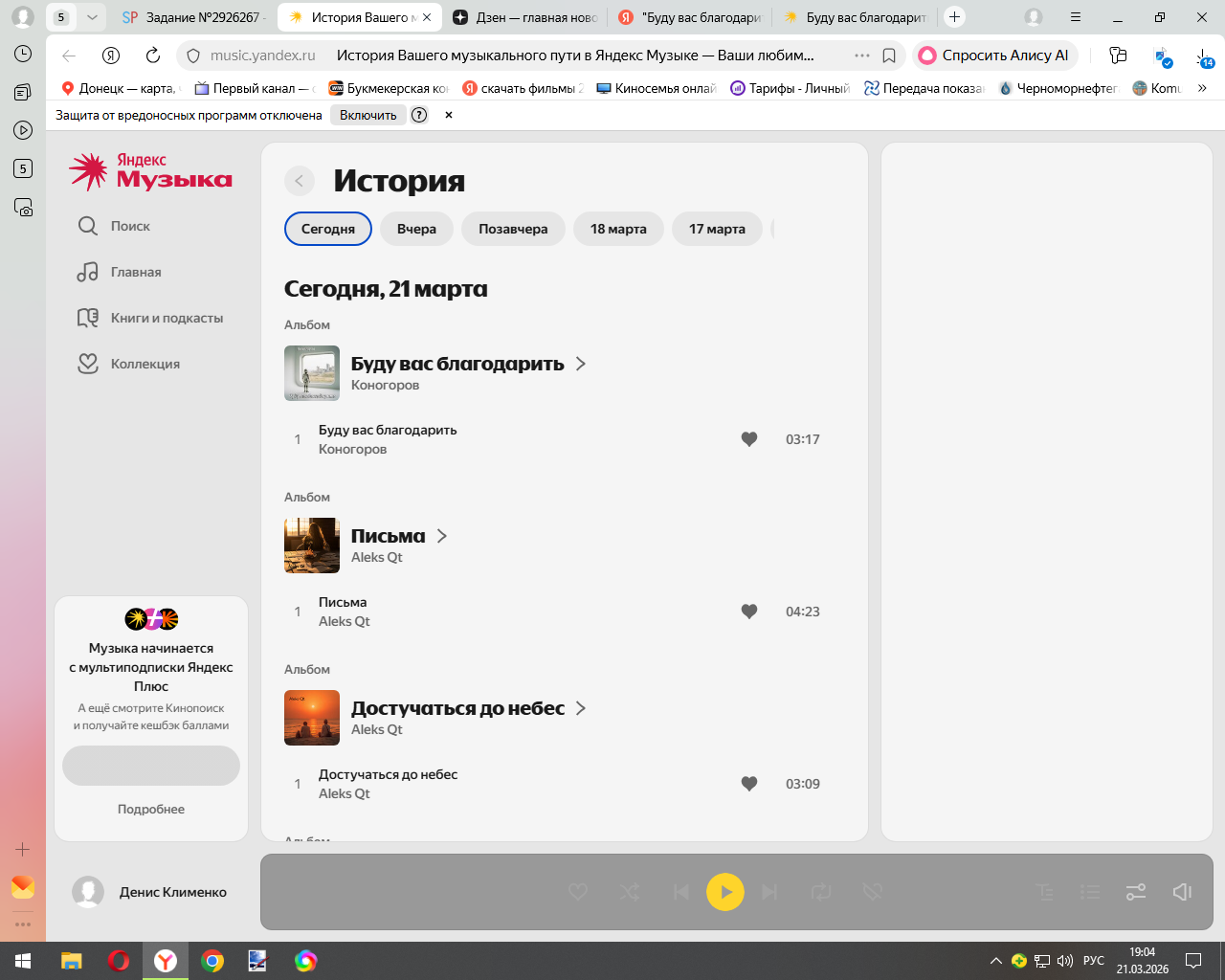1225x980 pixels.
Task: Click the gray button in the Плюс banner
Action: [x=151, y=766]
